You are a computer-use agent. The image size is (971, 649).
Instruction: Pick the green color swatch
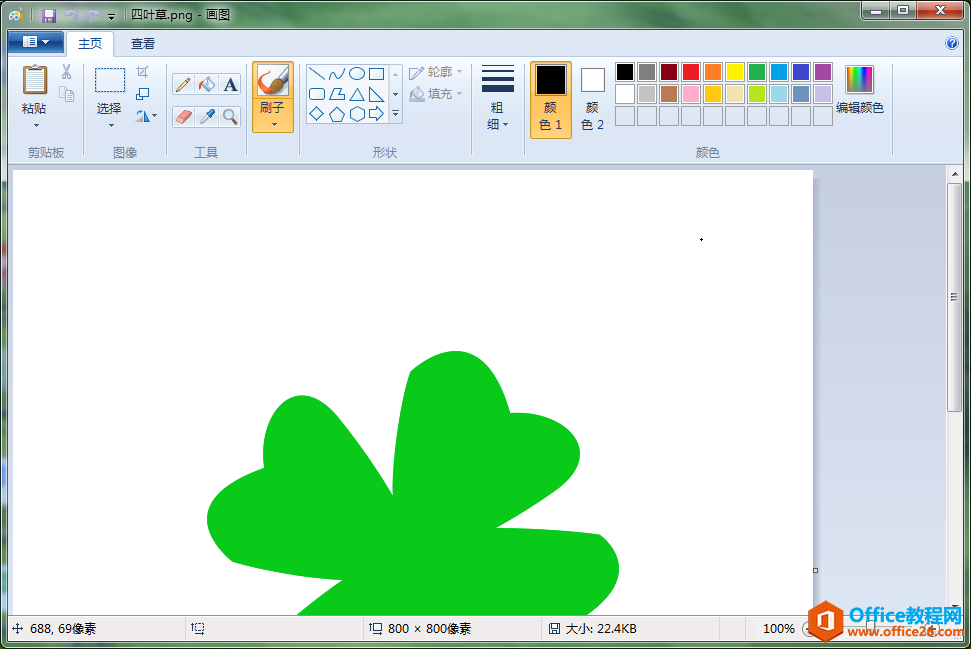point(757,72)
